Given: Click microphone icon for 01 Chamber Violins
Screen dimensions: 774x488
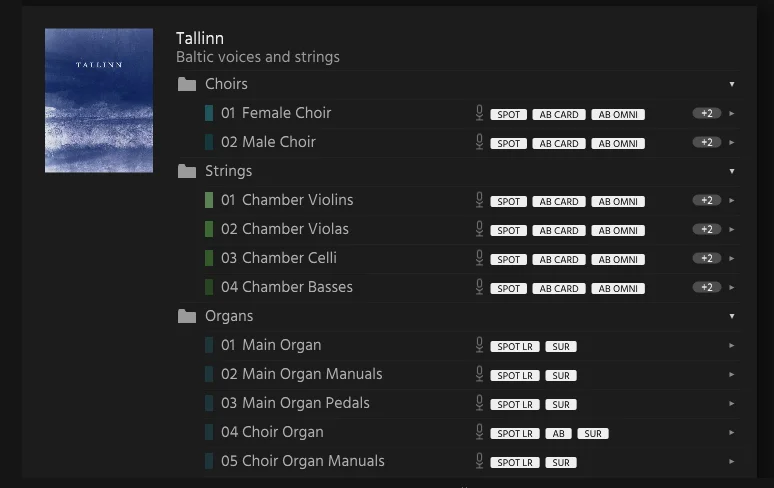Looking at the screenshot, I should [479, 200].
